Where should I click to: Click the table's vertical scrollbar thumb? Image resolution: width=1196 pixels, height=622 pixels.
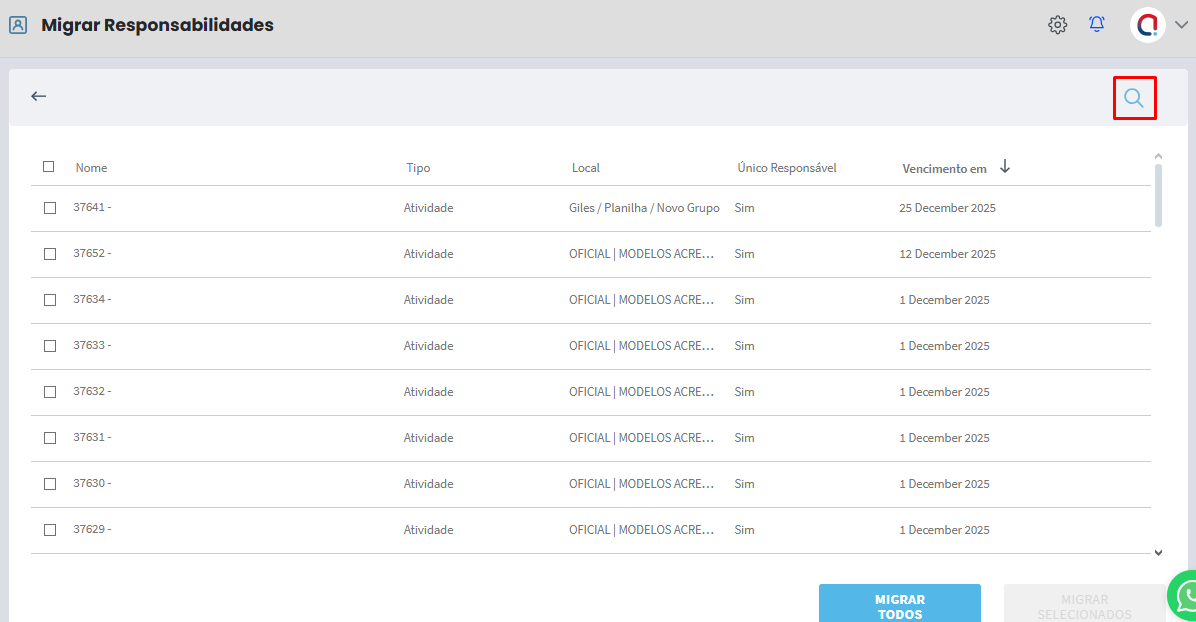(x=1158, y=195)
